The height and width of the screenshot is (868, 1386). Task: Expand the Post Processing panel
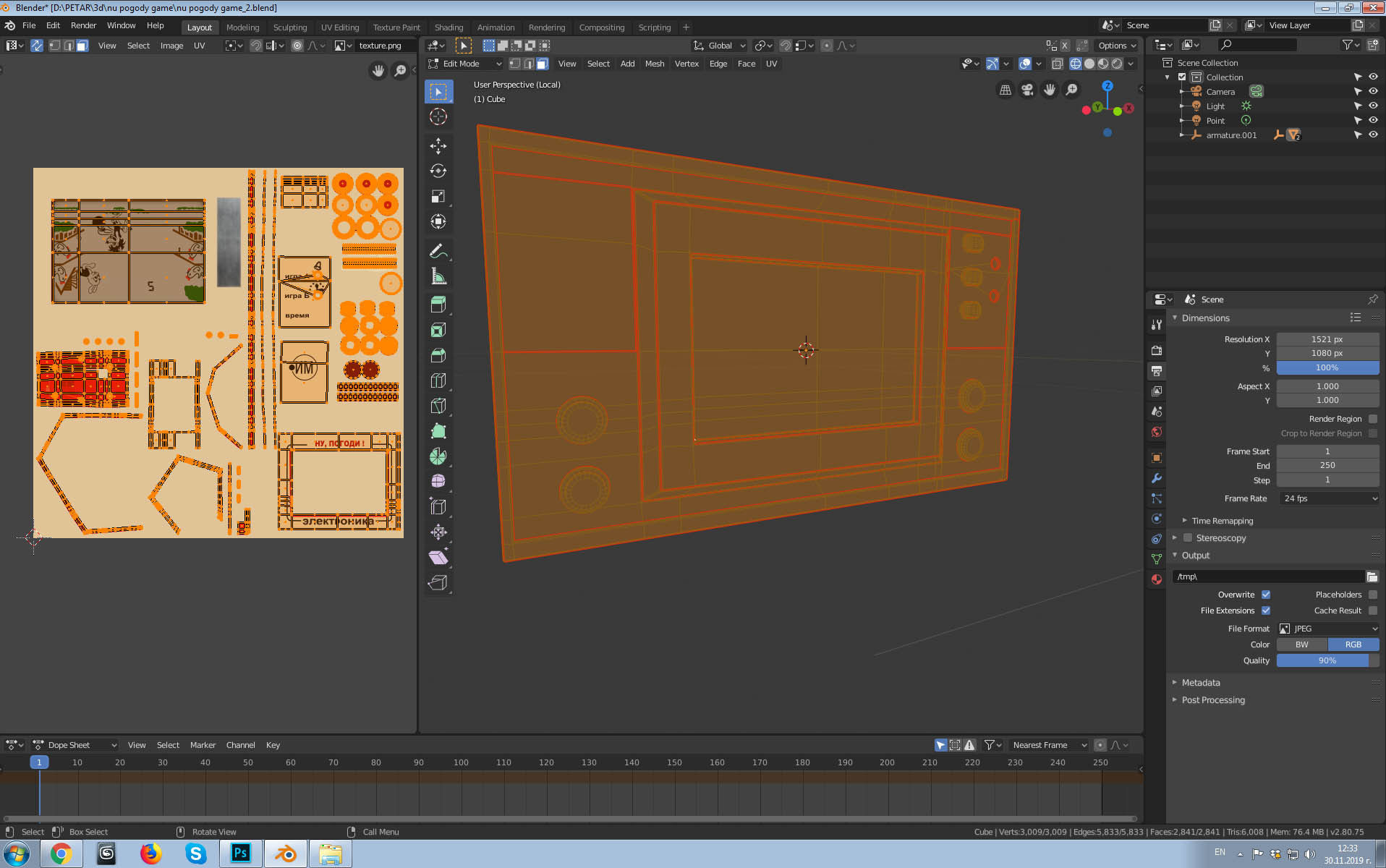(x=1213, y=700)
